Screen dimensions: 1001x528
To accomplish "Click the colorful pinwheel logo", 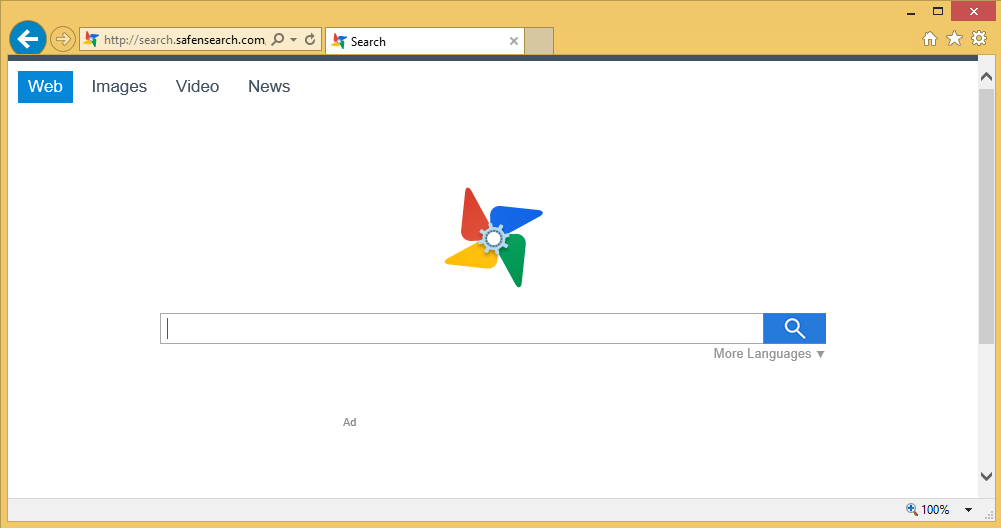I will pyautogui.click(x=493, y=237).
